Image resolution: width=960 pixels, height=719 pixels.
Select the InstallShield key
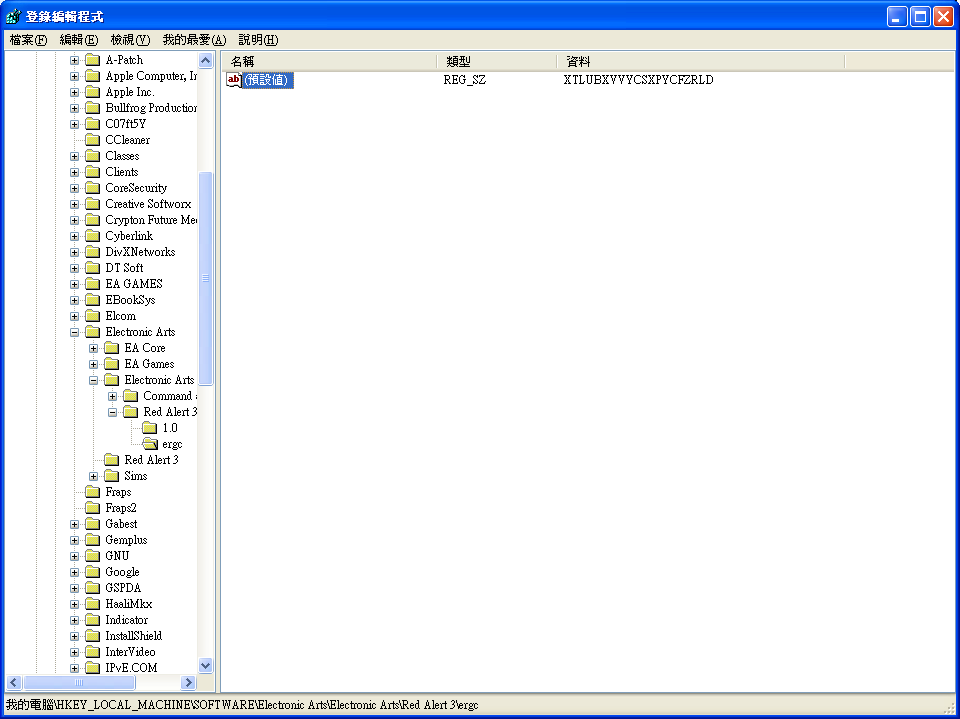coord(133,636)
